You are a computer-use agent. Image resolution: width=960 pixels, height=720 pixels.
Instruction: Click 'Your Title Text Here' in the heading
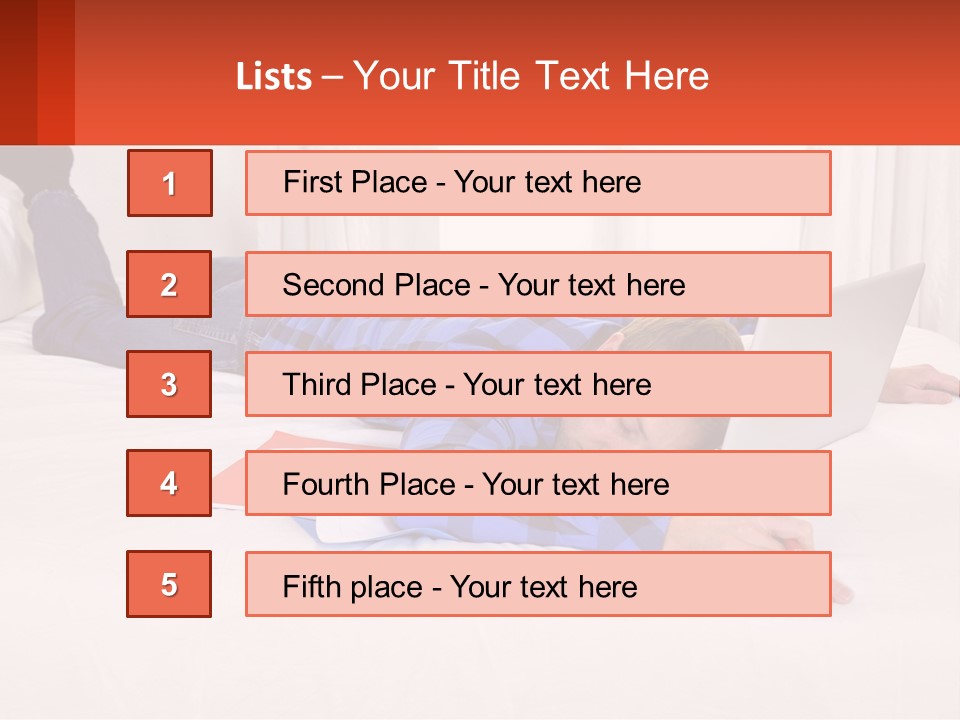point(531,76)
